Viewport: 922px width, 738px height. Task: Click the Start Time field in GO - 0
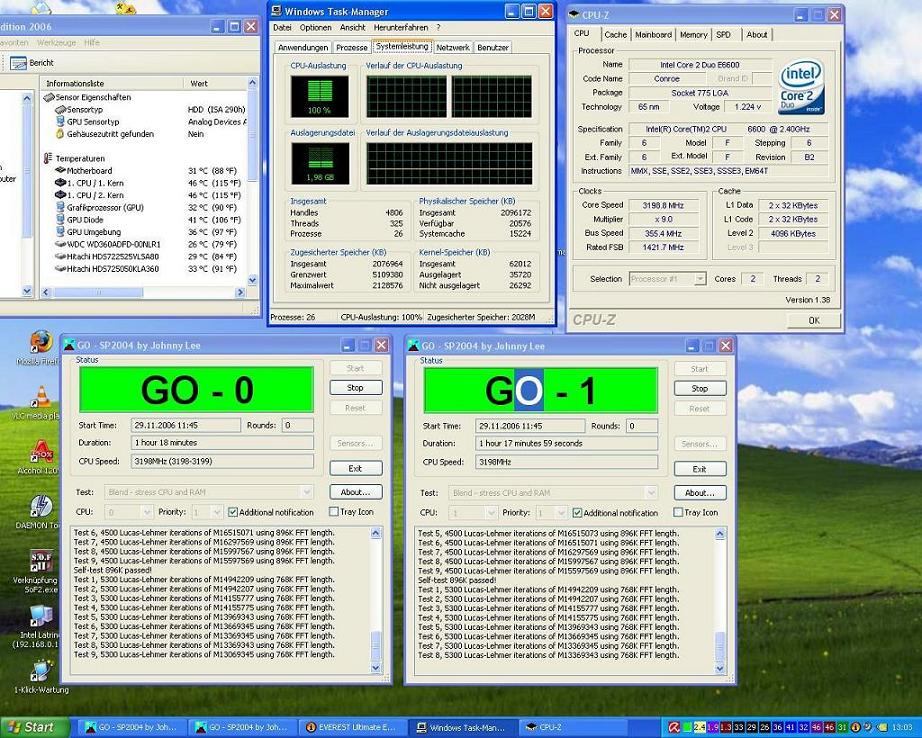click(x=186, y=425)
